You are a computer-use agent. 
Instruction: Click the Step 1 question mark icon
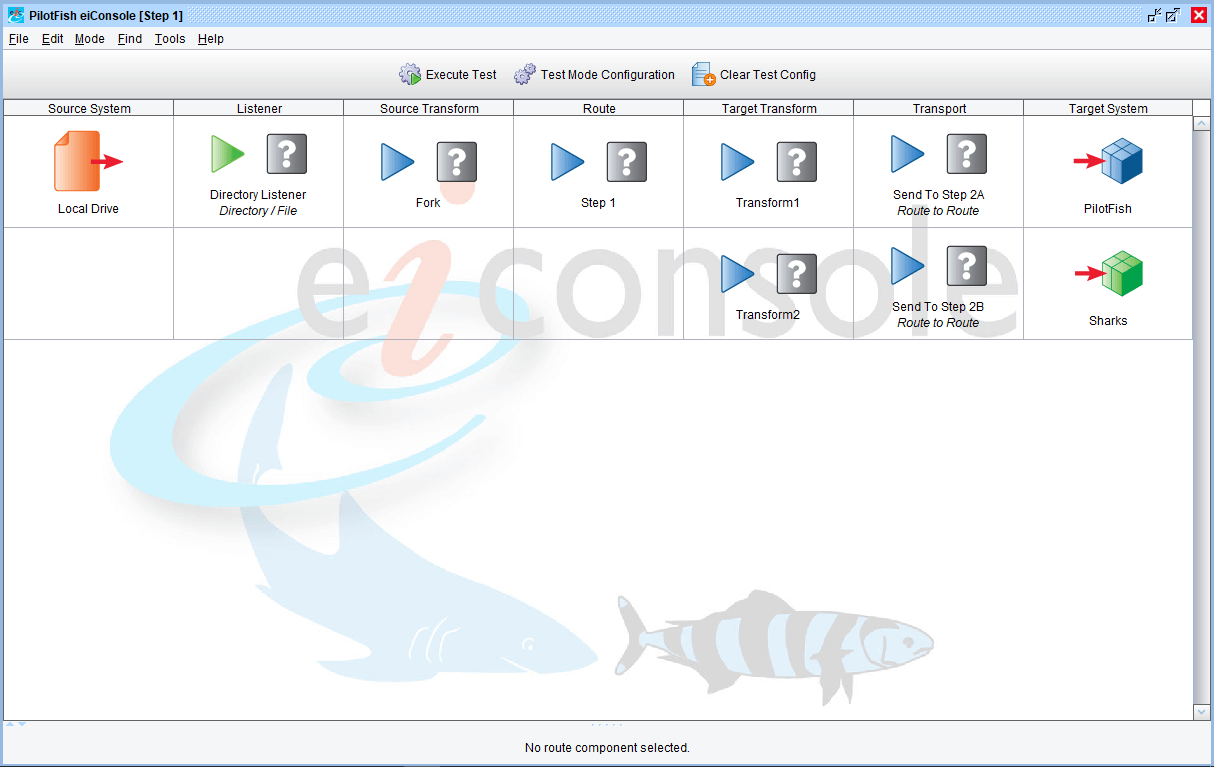[x=627, y=162]
